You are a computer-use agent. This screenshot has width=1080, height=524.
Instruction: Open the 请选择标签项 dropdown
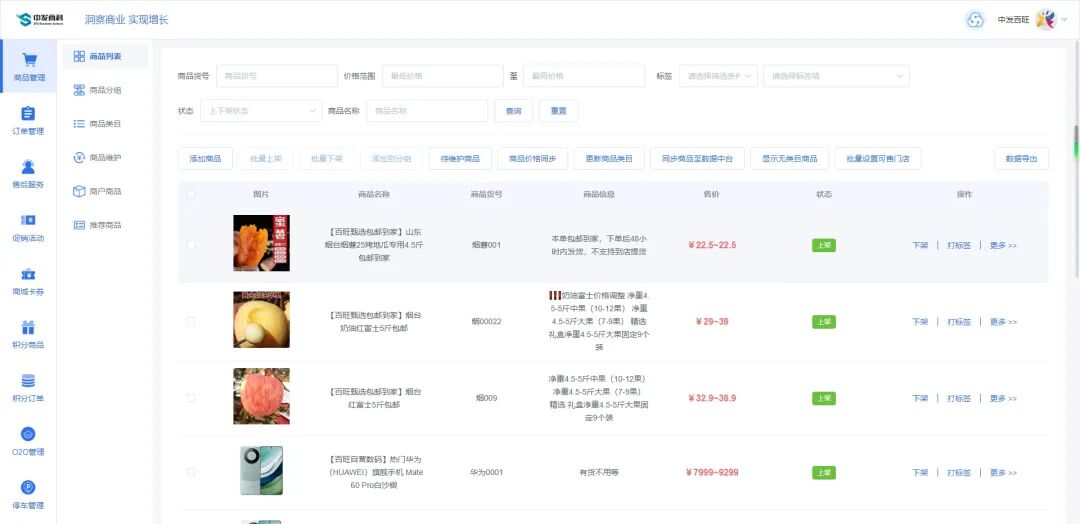click(836, 76)
